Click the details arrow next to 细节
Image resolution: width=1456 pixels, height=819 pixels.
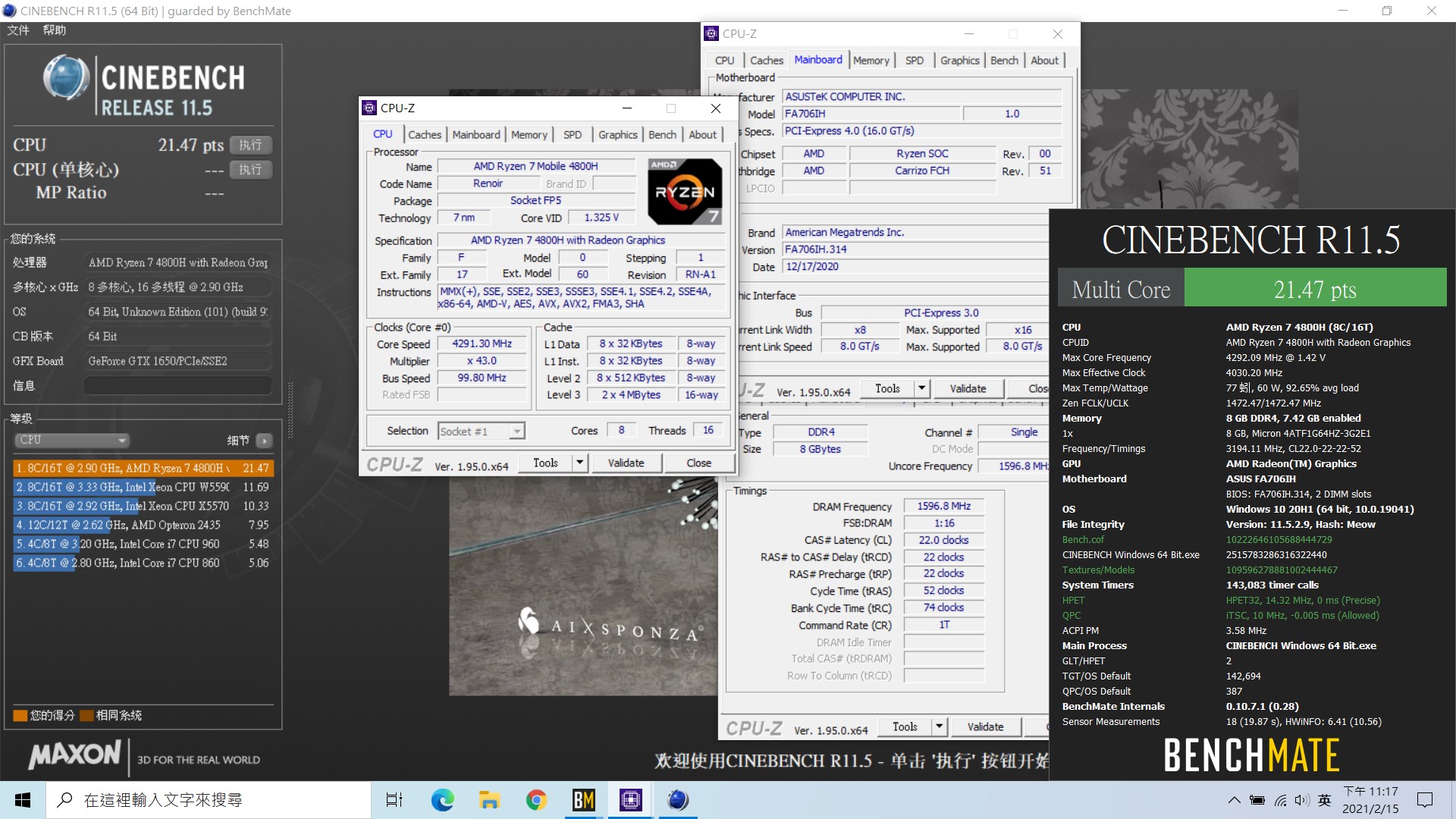coord(265,441)
